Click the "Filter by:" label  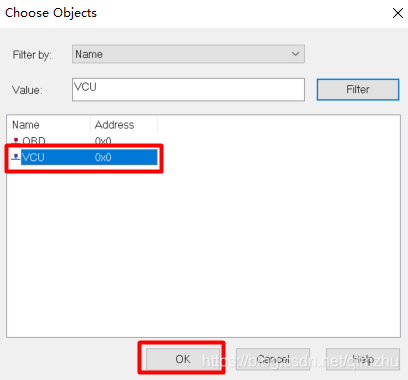click(x=32, y=55)
